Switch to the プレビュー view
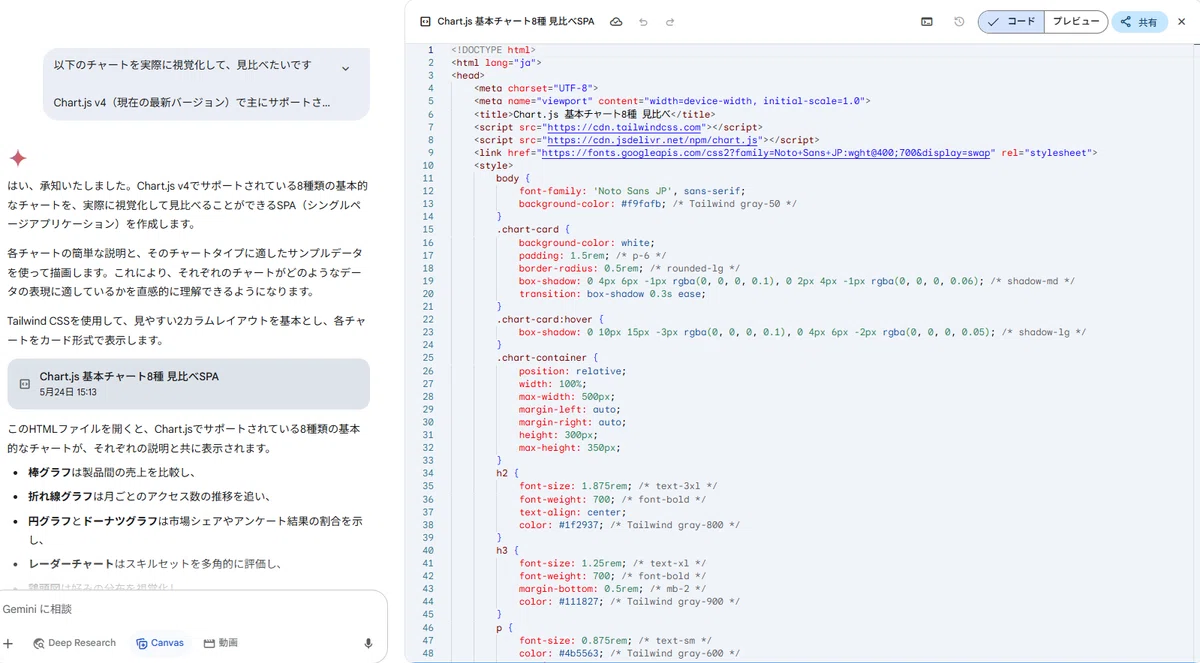This screenshot has width=1200, height=663. (1076, 21)
